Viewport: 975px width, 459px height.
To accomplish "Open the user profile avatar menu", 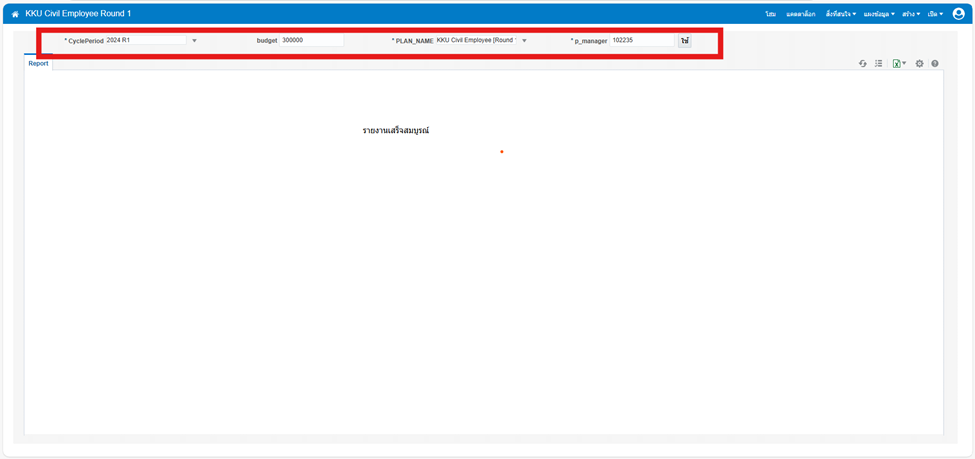I will [959, 14].
